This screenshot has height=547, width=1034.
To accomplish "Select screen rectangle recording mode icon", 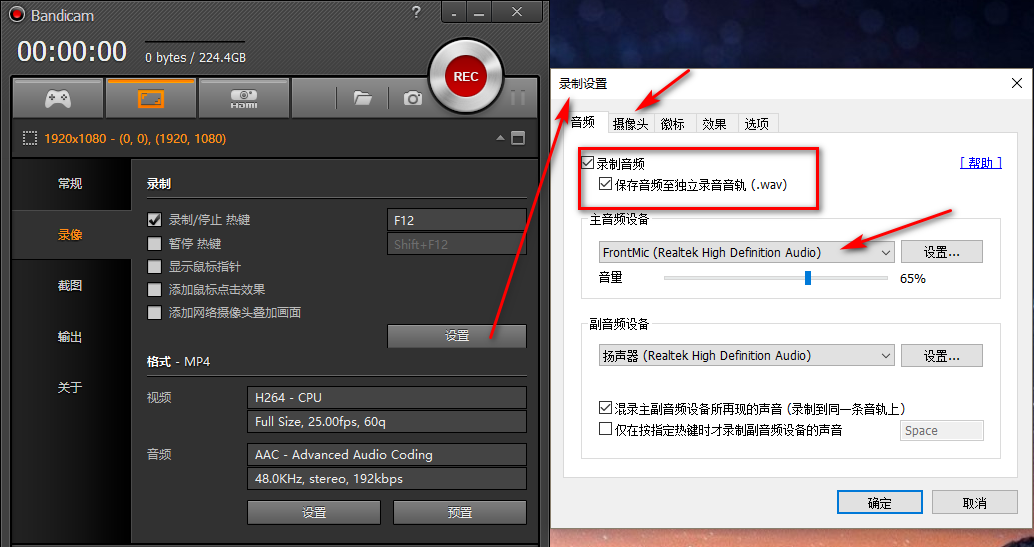I will (151, 98).
